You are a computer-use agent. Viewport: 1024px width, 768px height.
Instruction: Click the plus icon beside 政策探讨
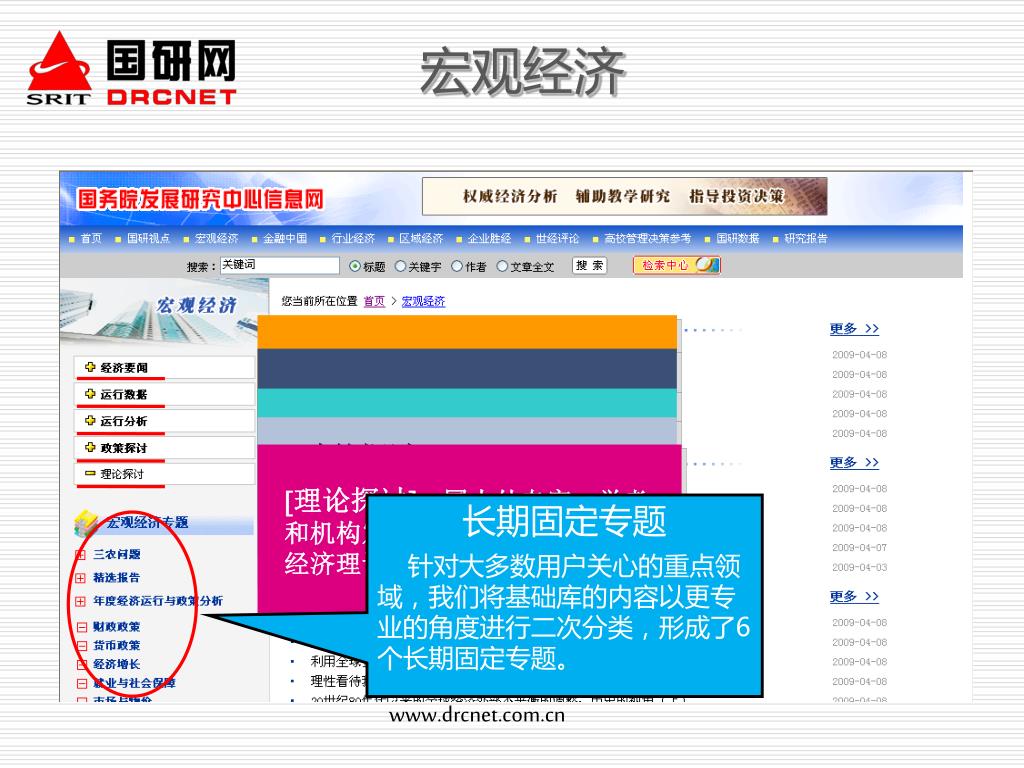click(90, 447)
